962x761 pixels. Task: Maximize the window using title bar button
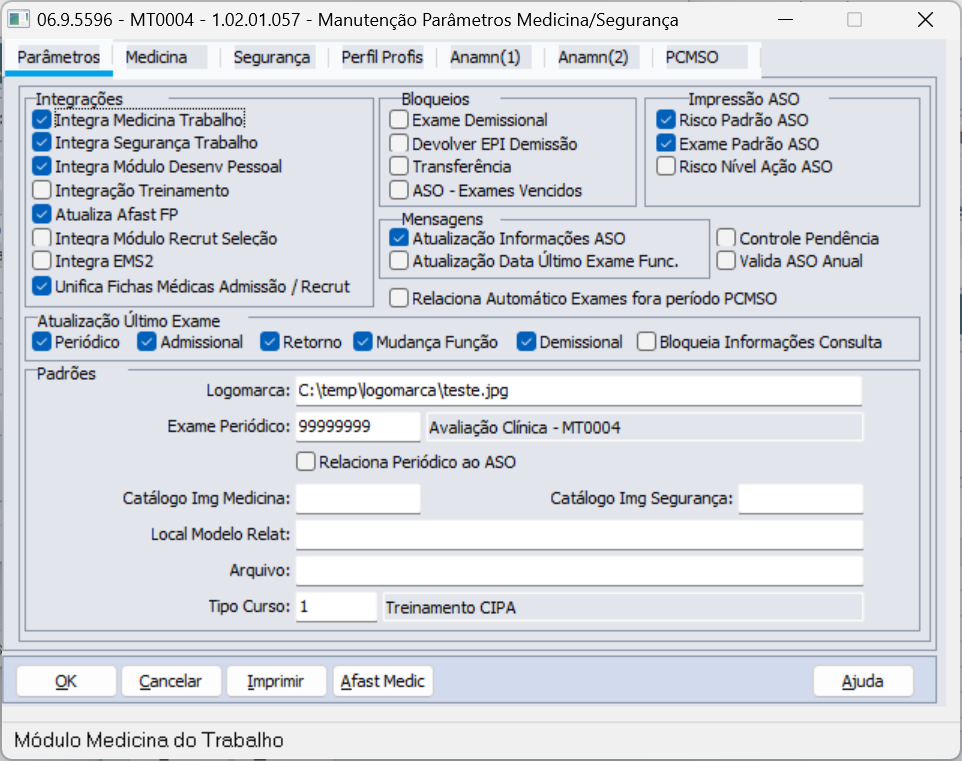point(854,20)
